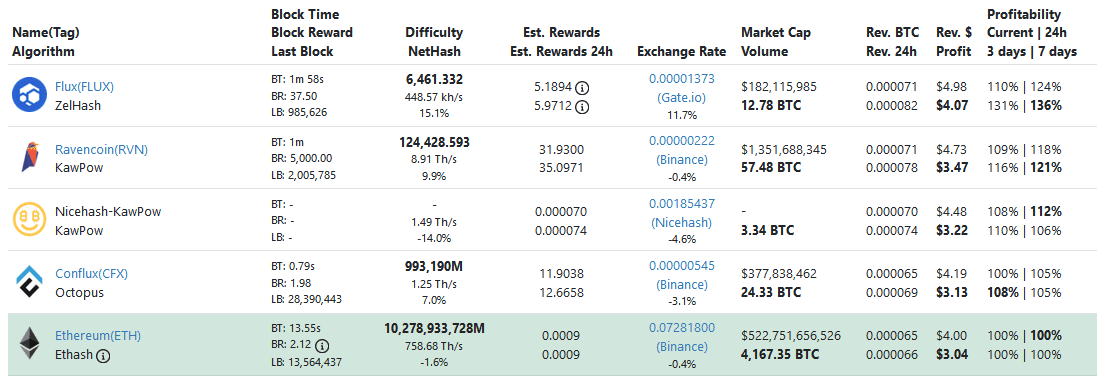
Task: Open the Ethereum(ETH) coin link
Action: [98, 335]
